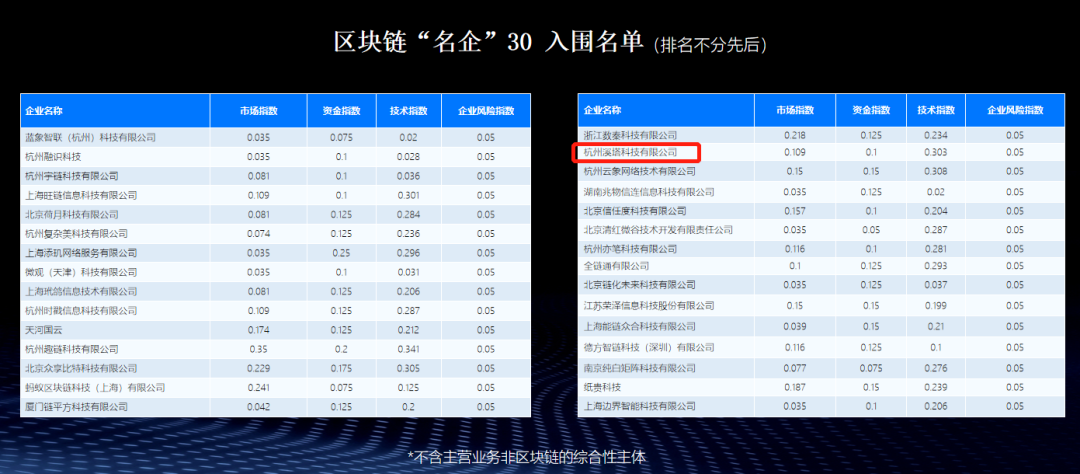The width and height of the screenshot is (1080, 474).
Task: Click market index 0.218 for 浙江数秦科技
Action: pyautogui.click(x=795, y=135)
